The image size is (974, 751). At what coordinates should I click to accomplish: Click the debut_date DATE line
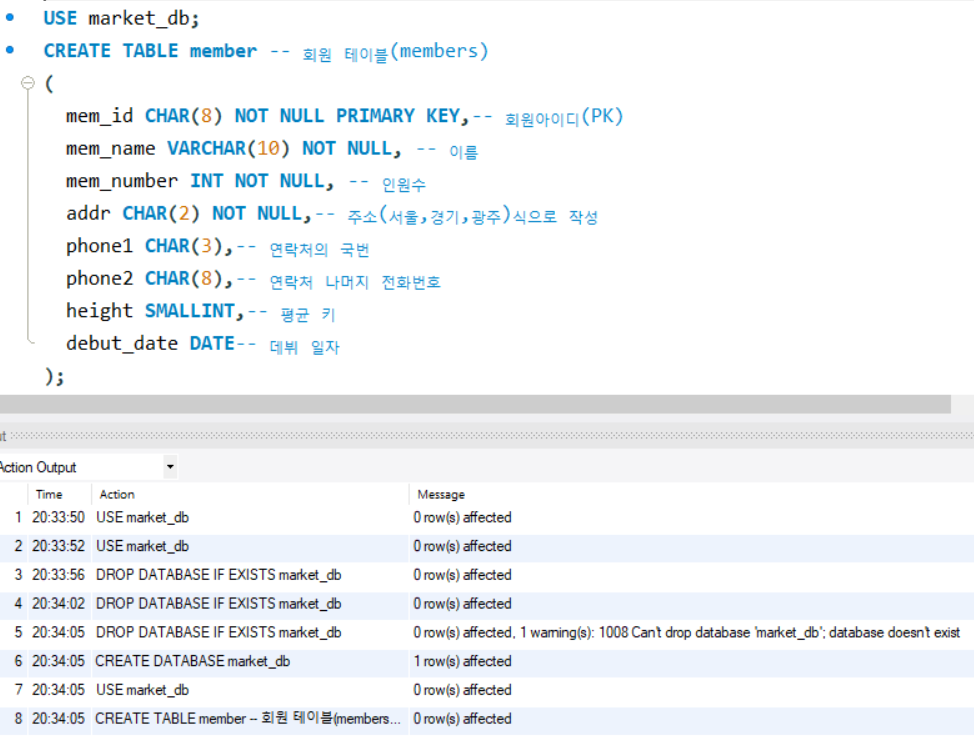coord(203,344)
